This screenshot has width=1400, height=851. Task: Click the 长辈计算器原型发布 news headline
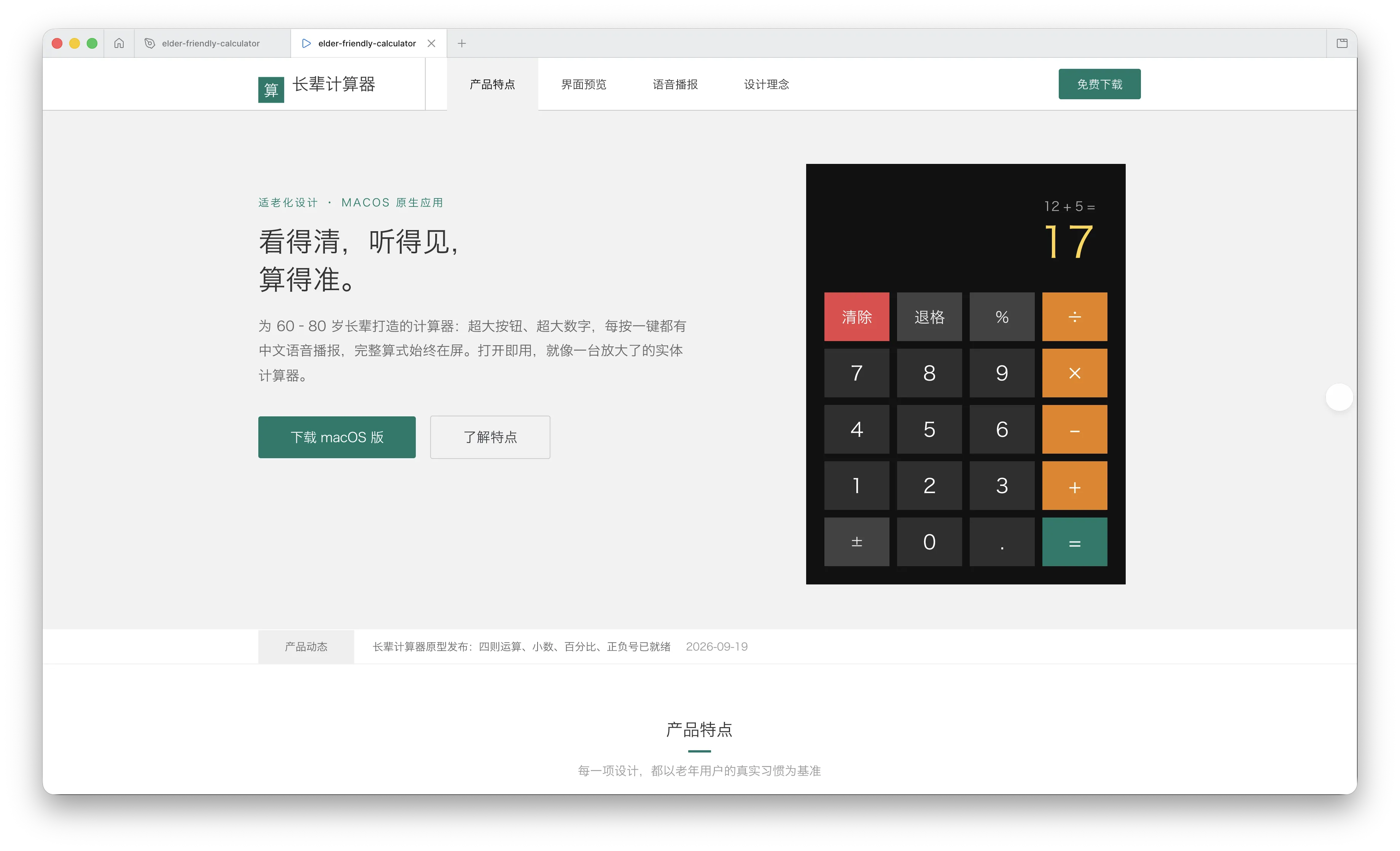pyautogui.click(x=522, y=646)
